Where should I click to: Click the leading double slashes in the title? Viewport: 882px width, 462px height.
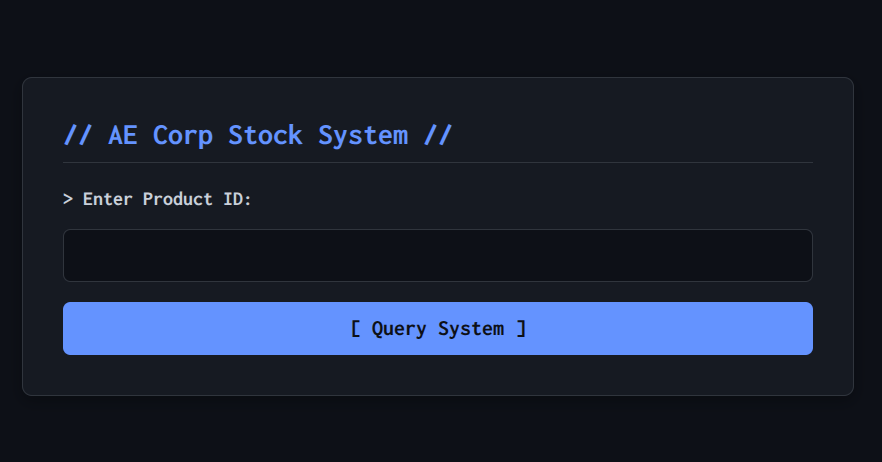[x=78, y=135]
